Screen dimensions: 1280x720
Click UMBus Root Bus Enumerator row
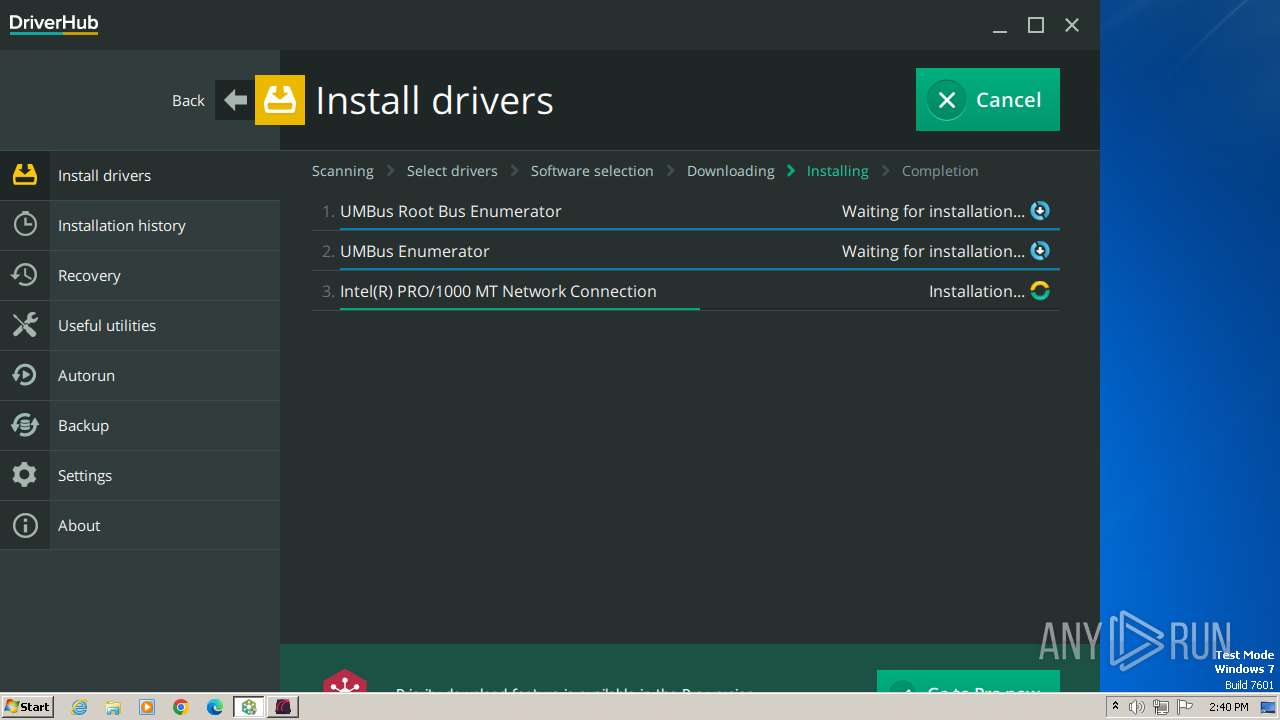click(x=686, y=211)
